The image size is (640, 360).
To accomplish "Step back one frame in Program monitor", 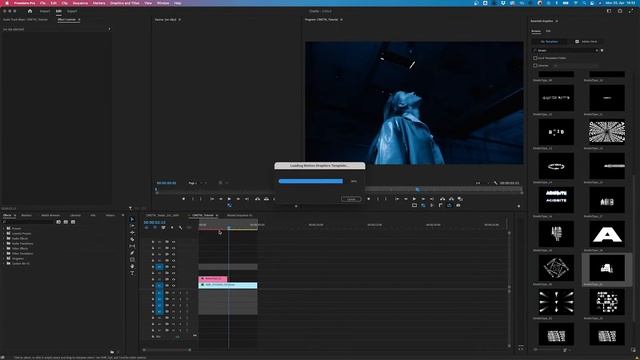I will click(406, 199).
